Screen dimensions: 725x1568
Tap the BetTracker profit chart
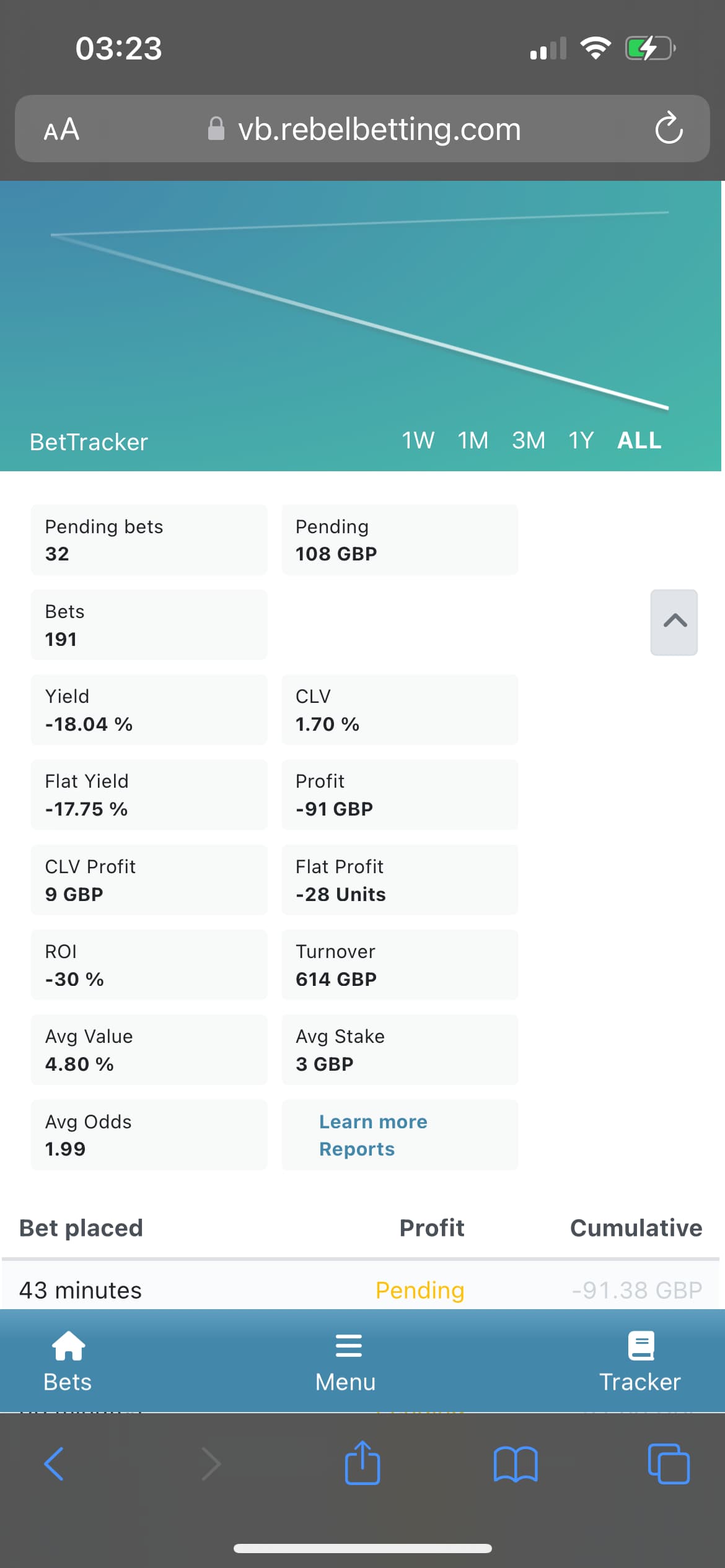(x=359, y=310)
